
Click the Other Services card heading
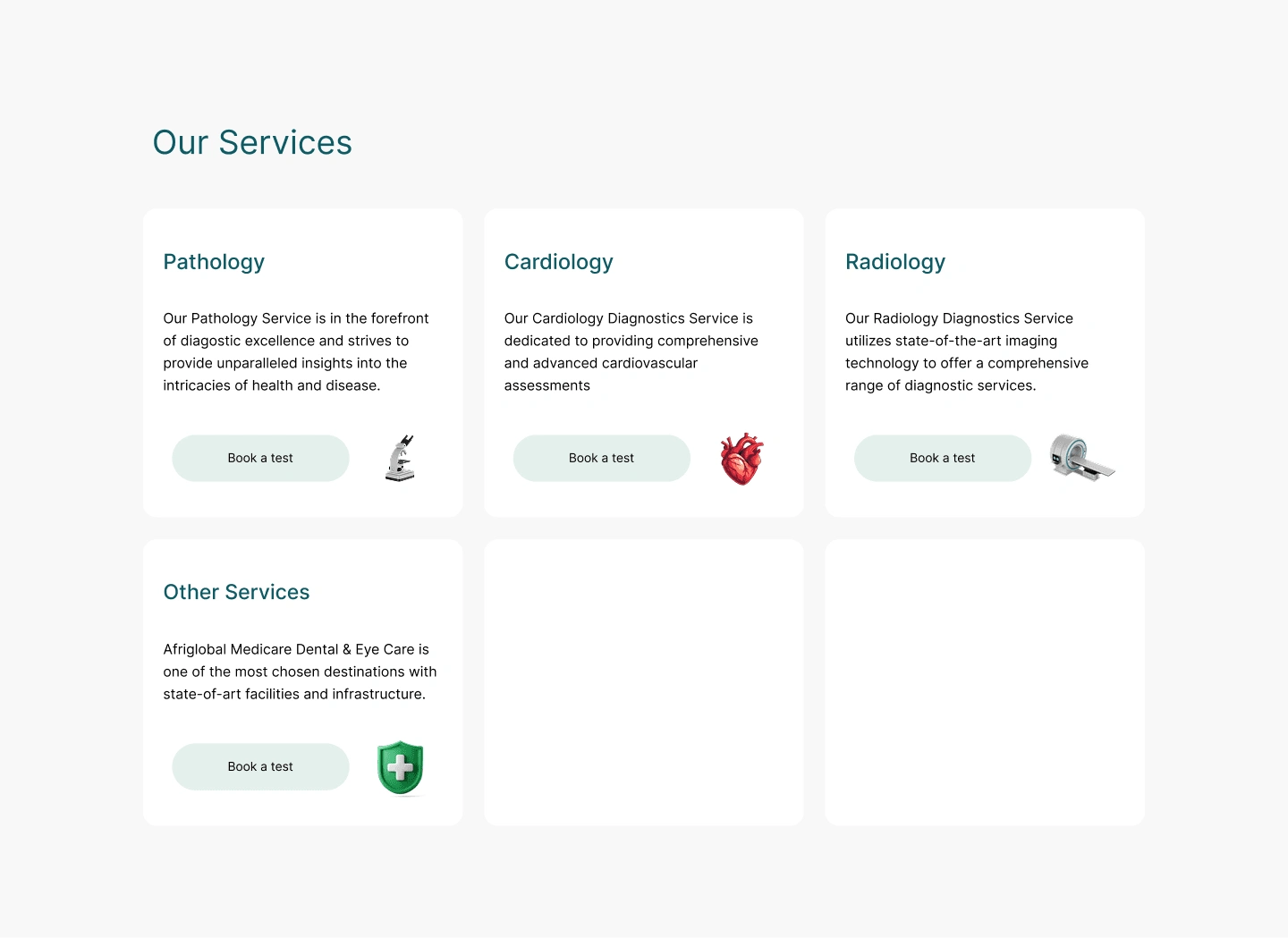point(236,592)
